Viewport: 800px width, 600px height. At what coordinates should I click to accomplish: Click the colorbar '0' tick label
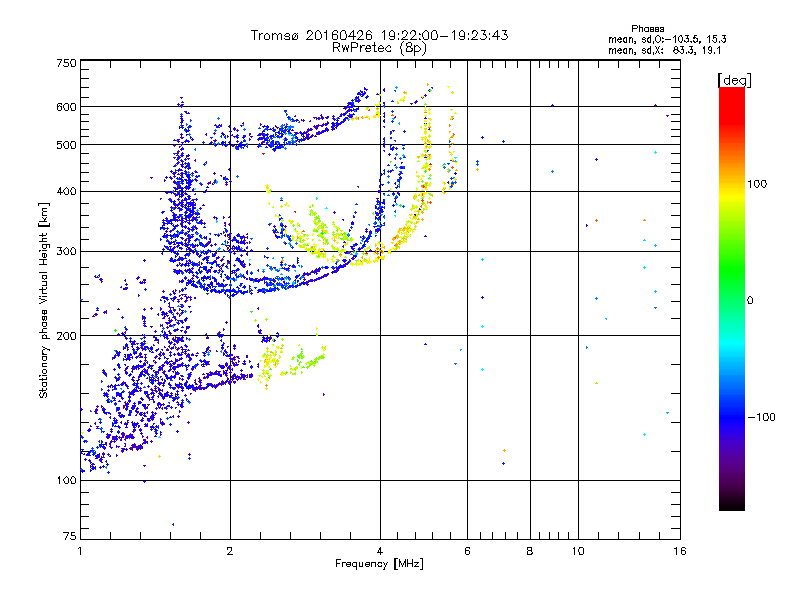750,300
